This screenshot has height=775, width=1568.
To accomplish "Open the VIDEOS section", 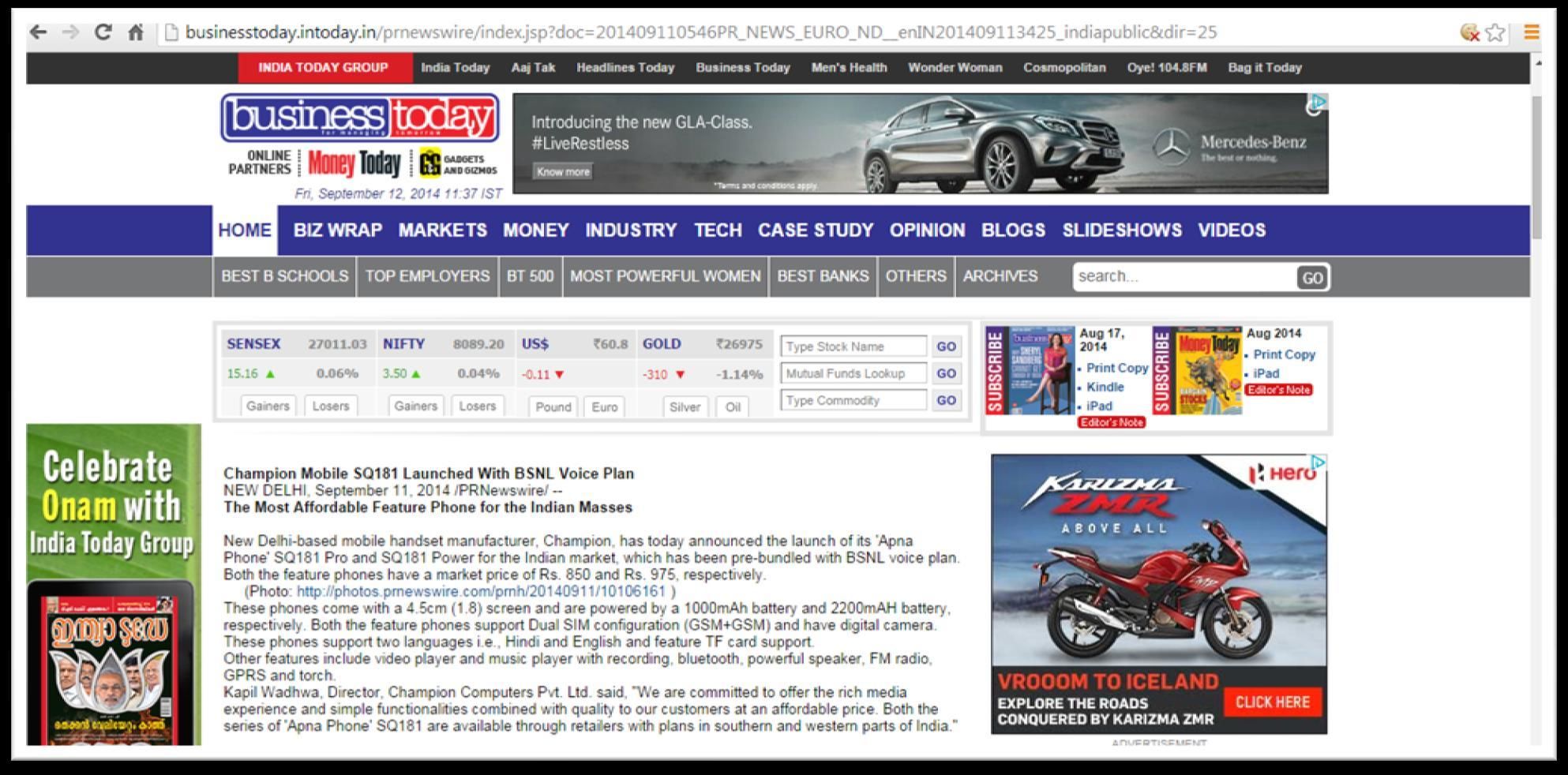I will [x=1232, y=230].
